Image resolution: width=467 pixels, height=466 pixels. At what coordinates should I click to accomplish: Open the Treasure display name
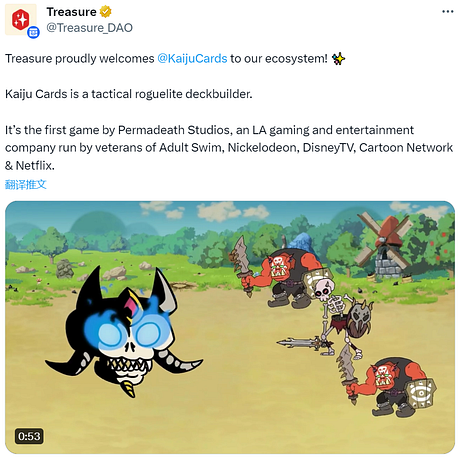click(71, 12)
